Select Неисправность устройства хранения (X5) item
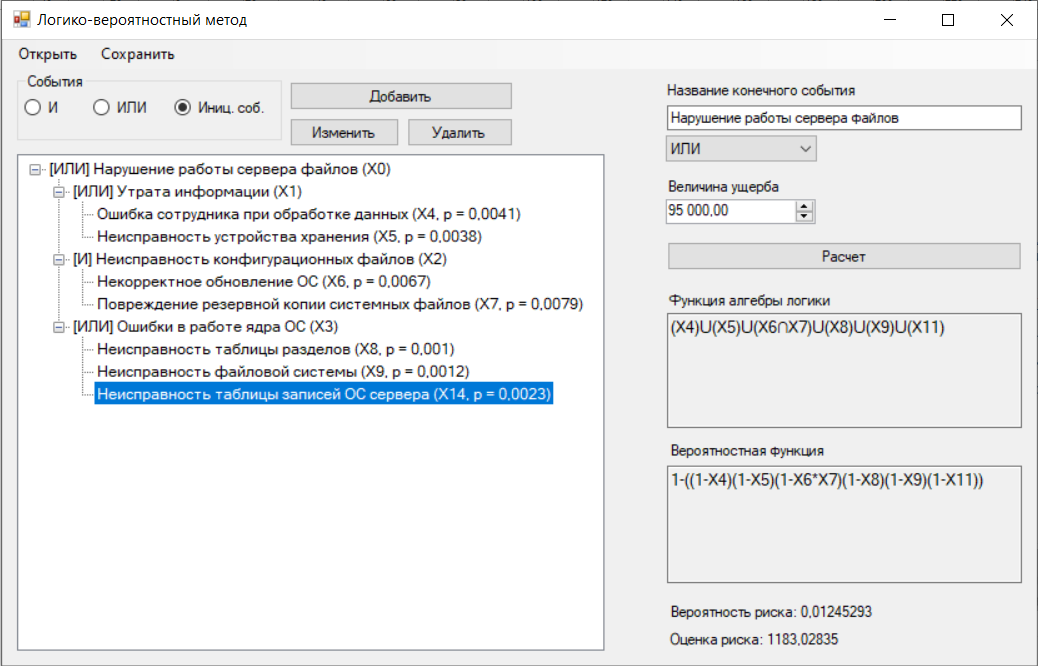 point(289,237)
